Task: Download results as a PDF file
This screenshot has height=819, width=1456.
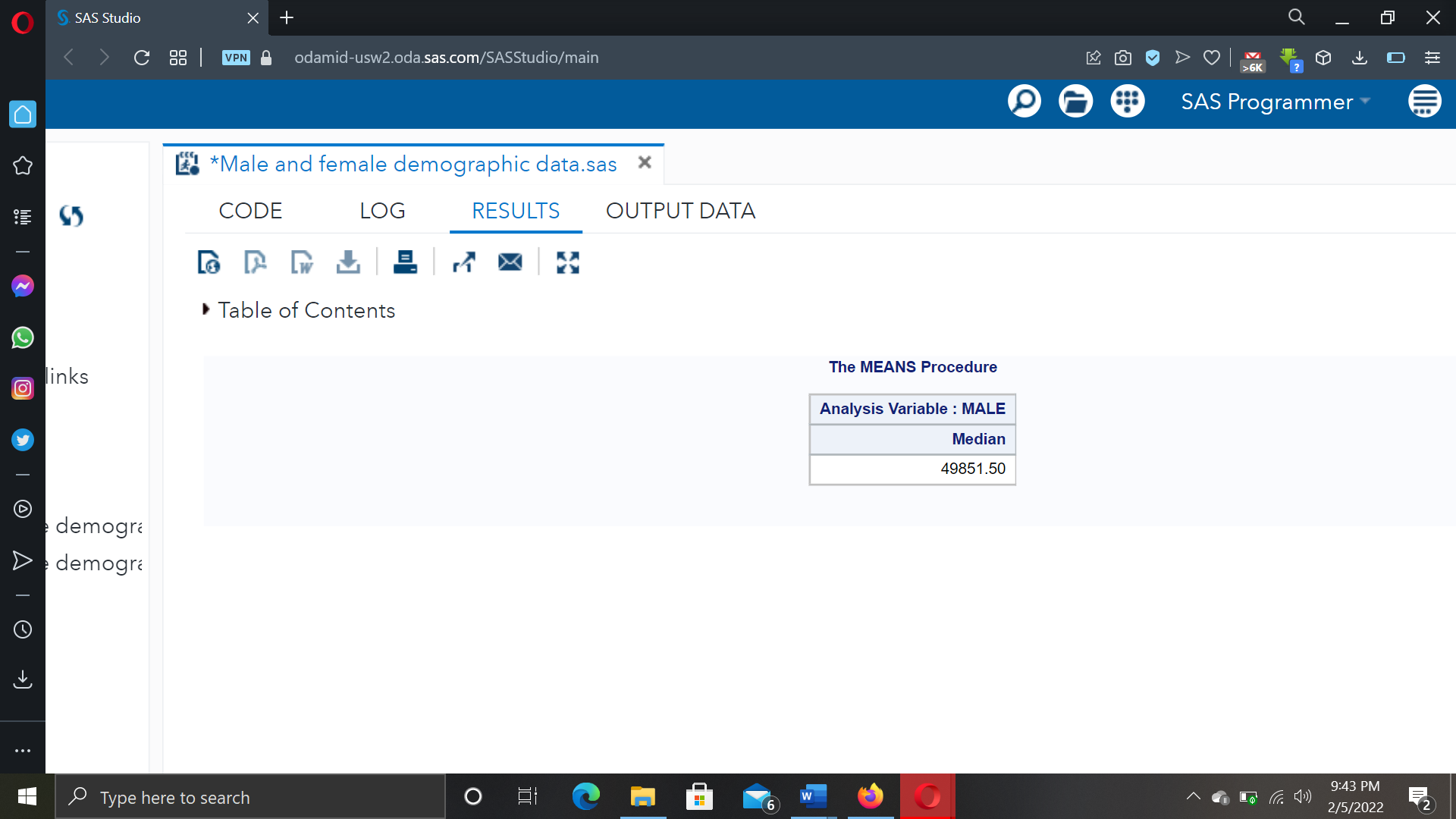Action: point(255,262)
